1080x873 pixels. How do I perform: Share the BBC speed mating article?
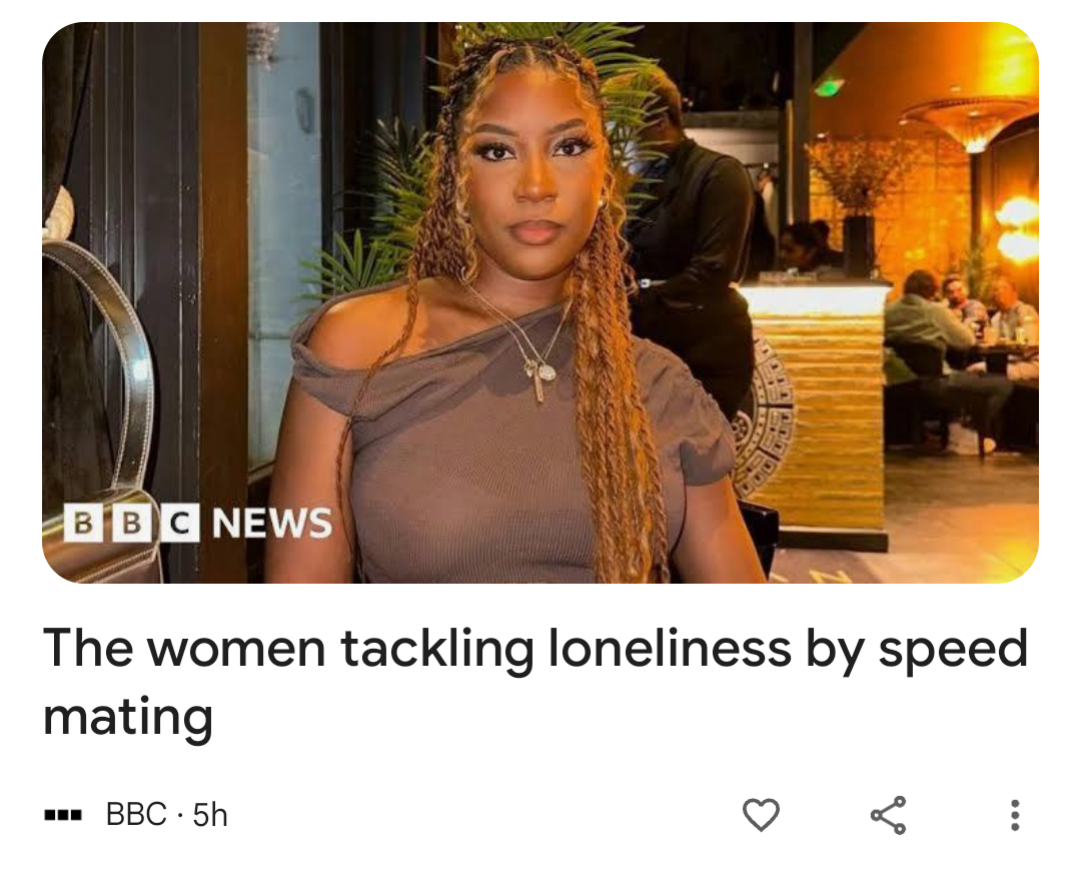tap(888, 815)
